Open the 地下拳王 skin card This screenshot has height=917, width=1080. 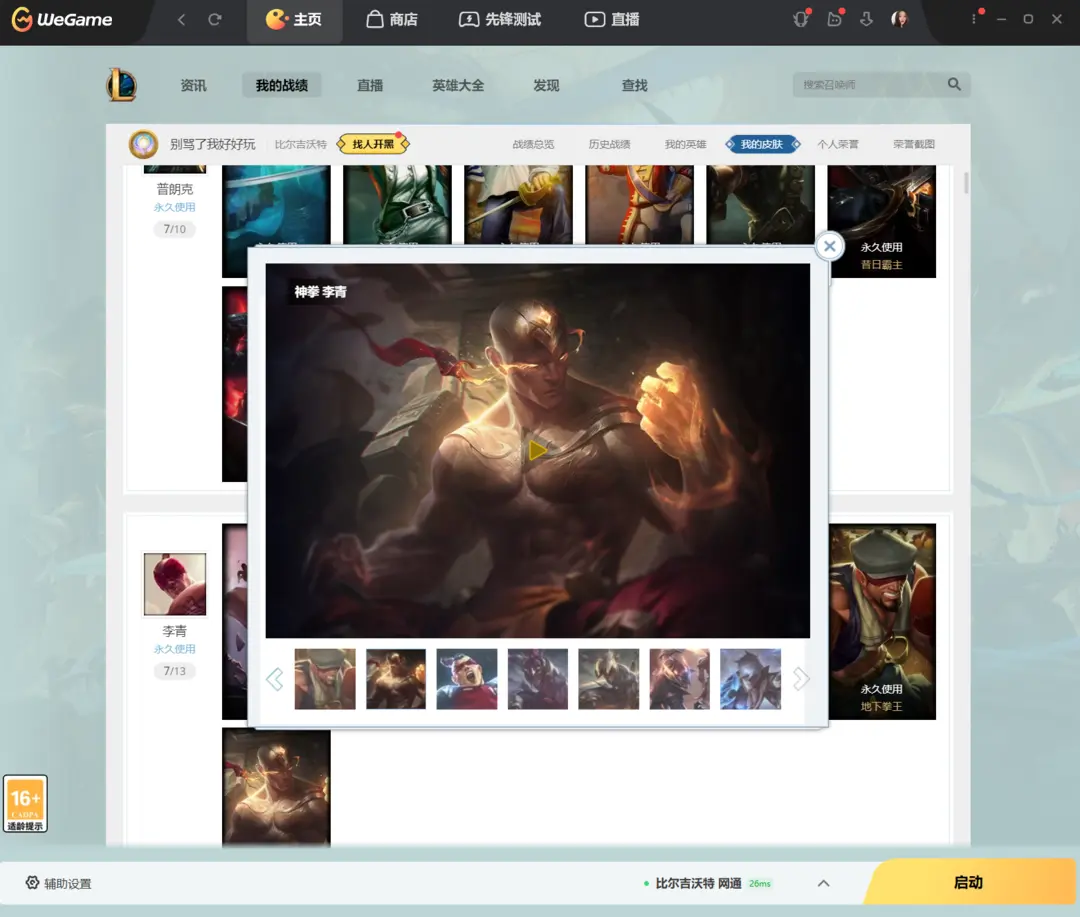(882, 621)
